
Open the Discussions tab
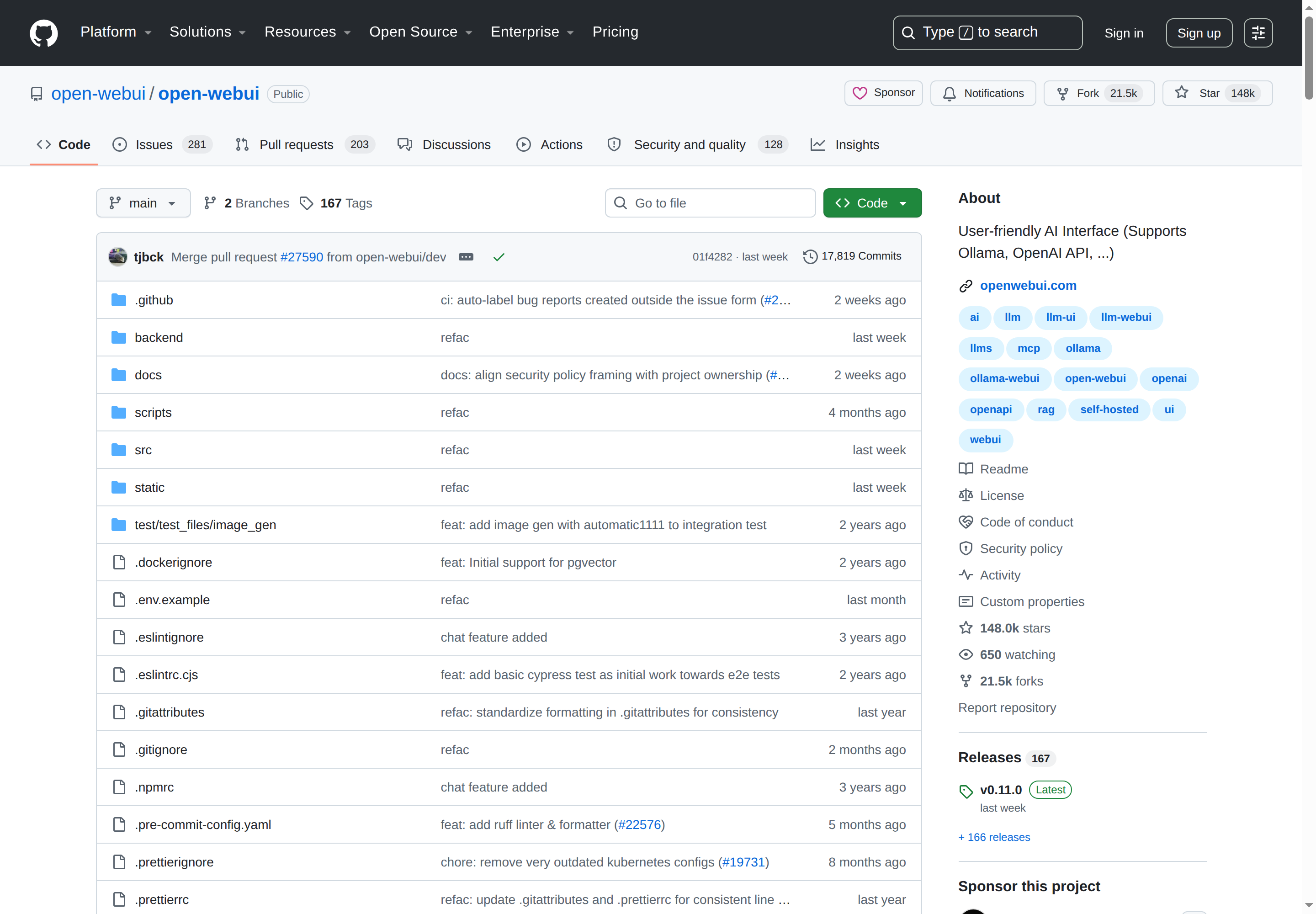(444, 145)
